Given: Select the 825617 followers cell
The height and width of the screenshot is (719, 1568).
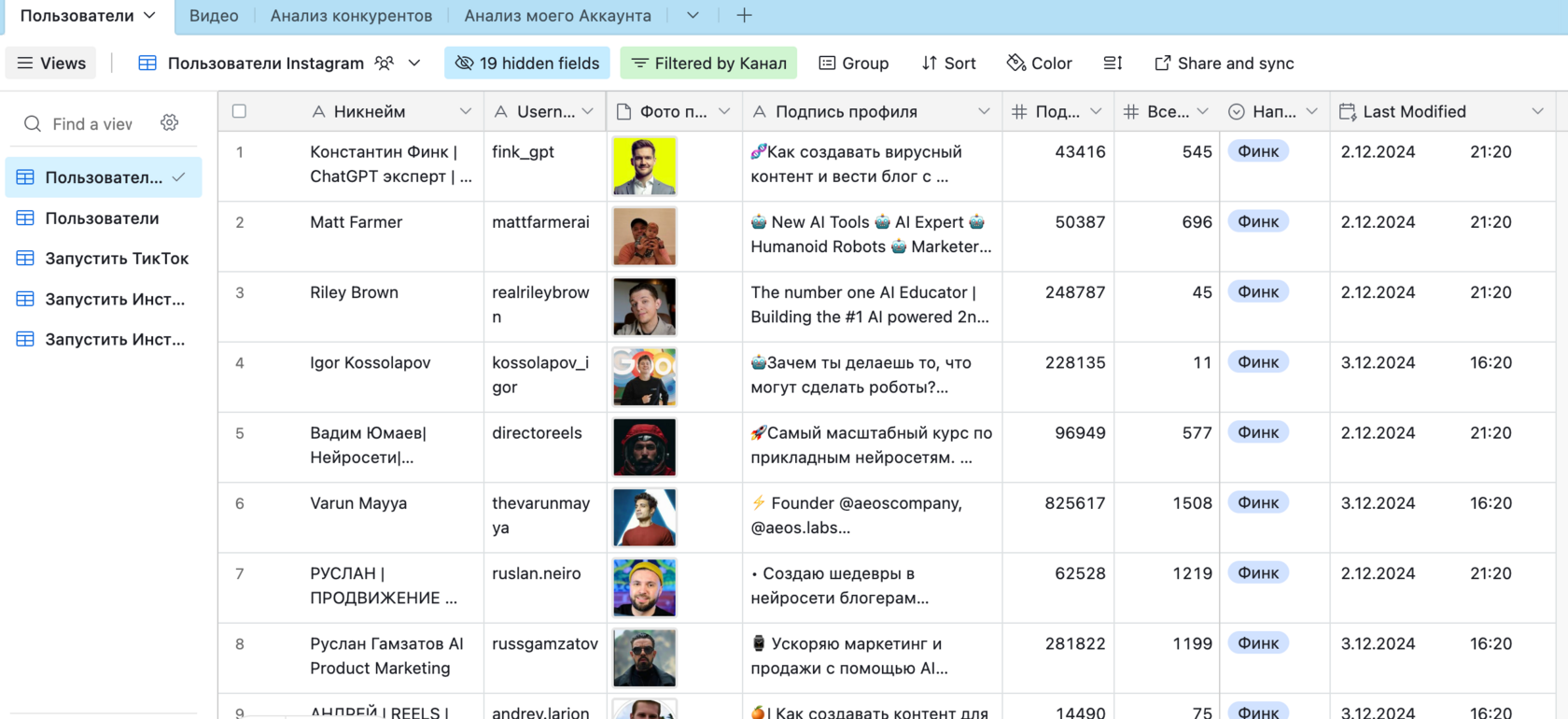Looking at the screenshot, I should point(1058,517).
